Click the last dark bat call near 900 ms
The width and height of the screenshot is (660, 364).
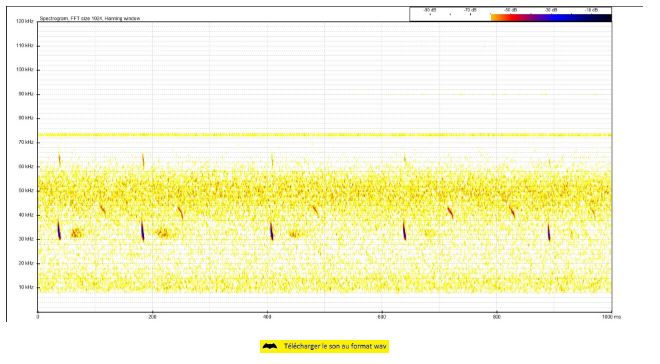(549, 232)
